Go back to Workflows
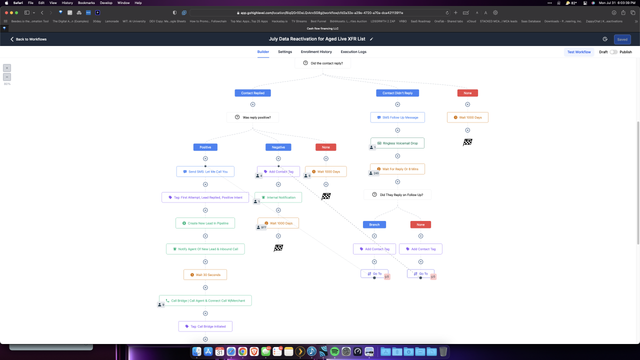The image size is (640, 360). coord(28,39)
